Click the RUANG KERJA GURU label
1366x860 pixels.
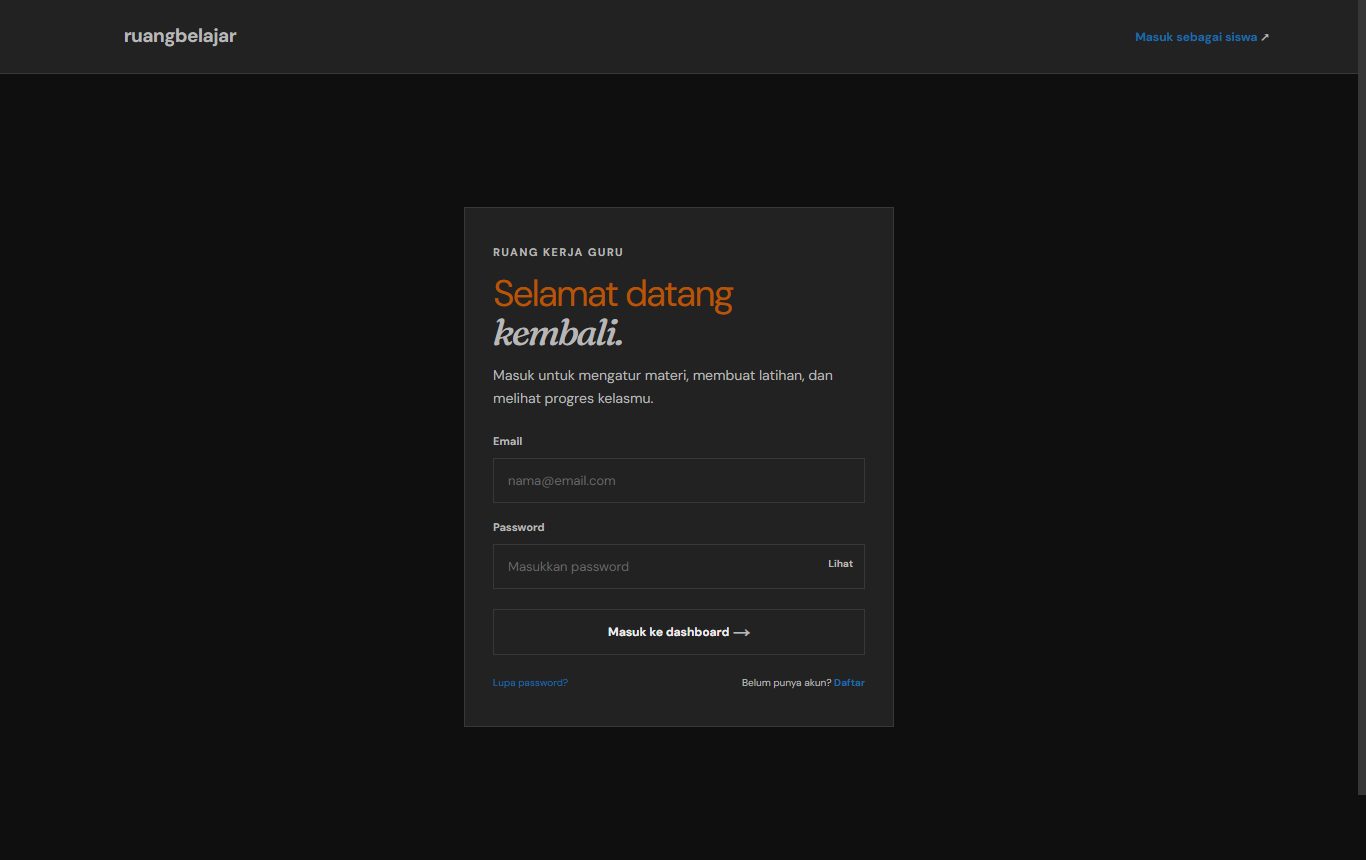tap(558, 252)
